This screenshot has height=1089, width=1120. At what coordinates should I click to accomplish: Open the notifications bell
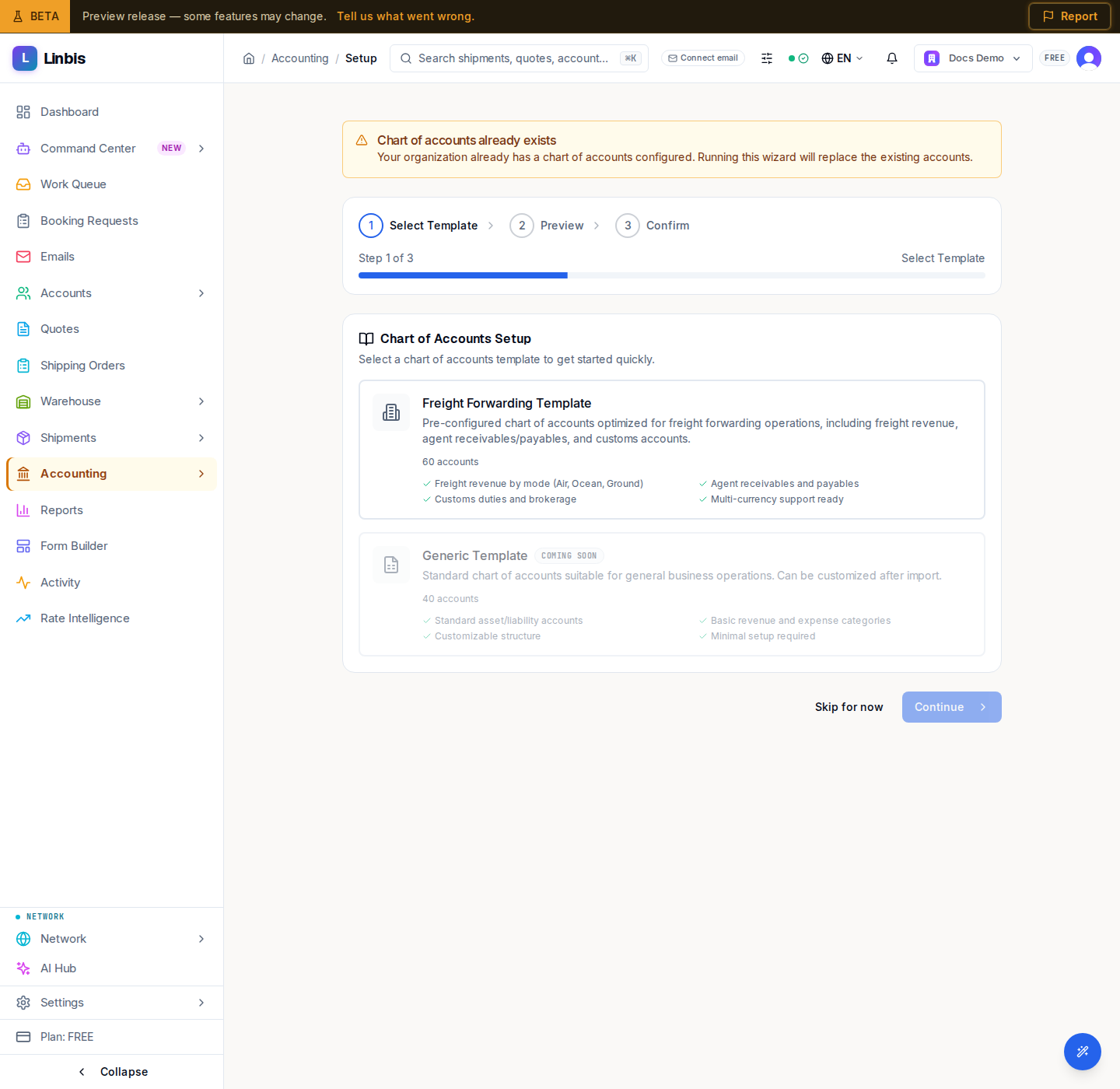tap(892, 58)
